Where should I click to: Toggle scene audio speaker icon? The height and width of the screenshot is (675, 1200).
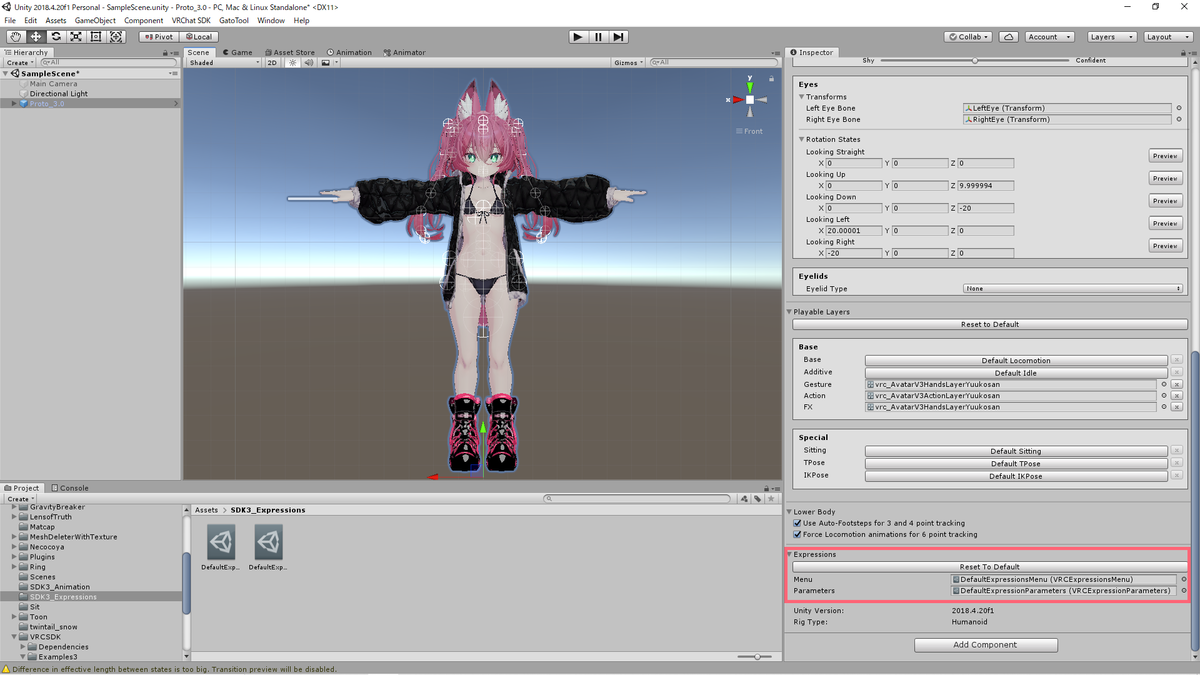coord(309,62)
